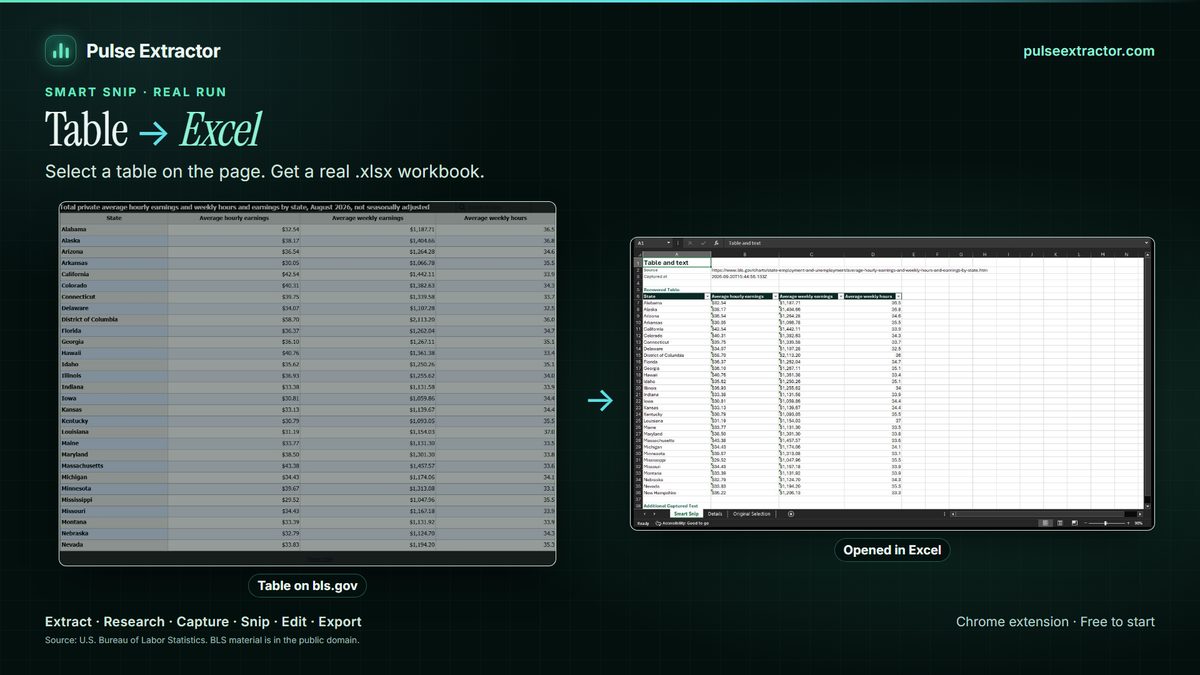Image resolution: width=1200 pixels, height=675 pixels.
Task: Select cell A1 'Table and text' in Excel
Action: (x=676, y=263)
